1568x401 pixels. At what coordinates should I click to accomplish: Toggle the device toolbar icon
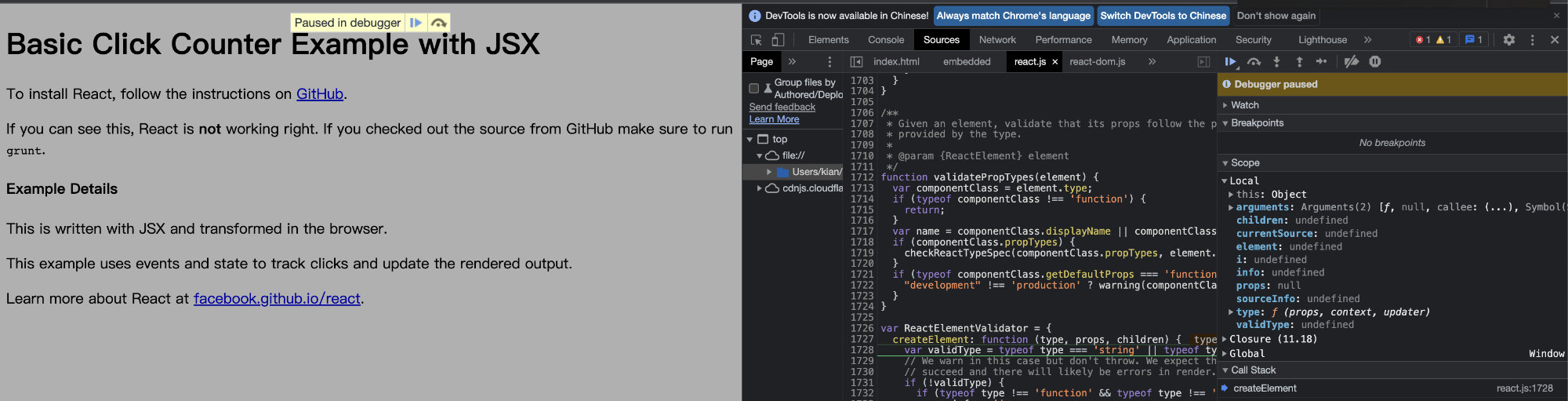click(x=778, y=40)
